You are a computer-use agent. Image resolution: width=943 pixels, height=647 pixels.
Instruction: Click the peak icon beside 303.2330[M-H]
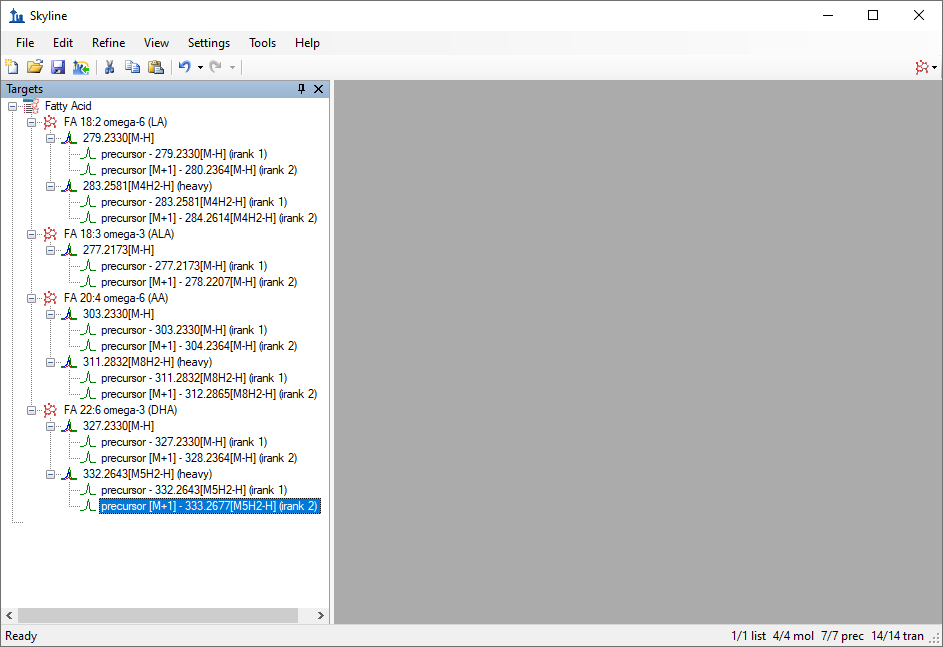69,314
